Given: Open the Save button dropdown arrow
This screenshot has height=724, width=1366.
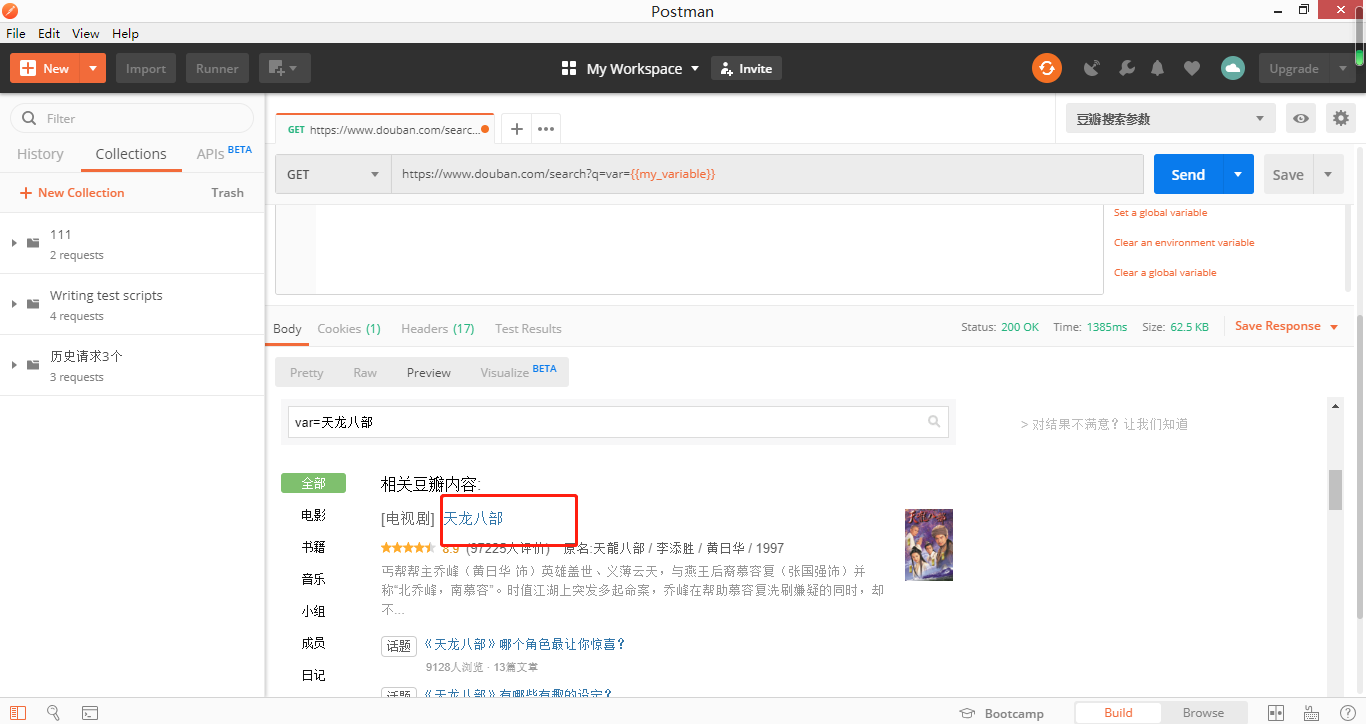Looking at the screenshot, I should [1328, 174].
